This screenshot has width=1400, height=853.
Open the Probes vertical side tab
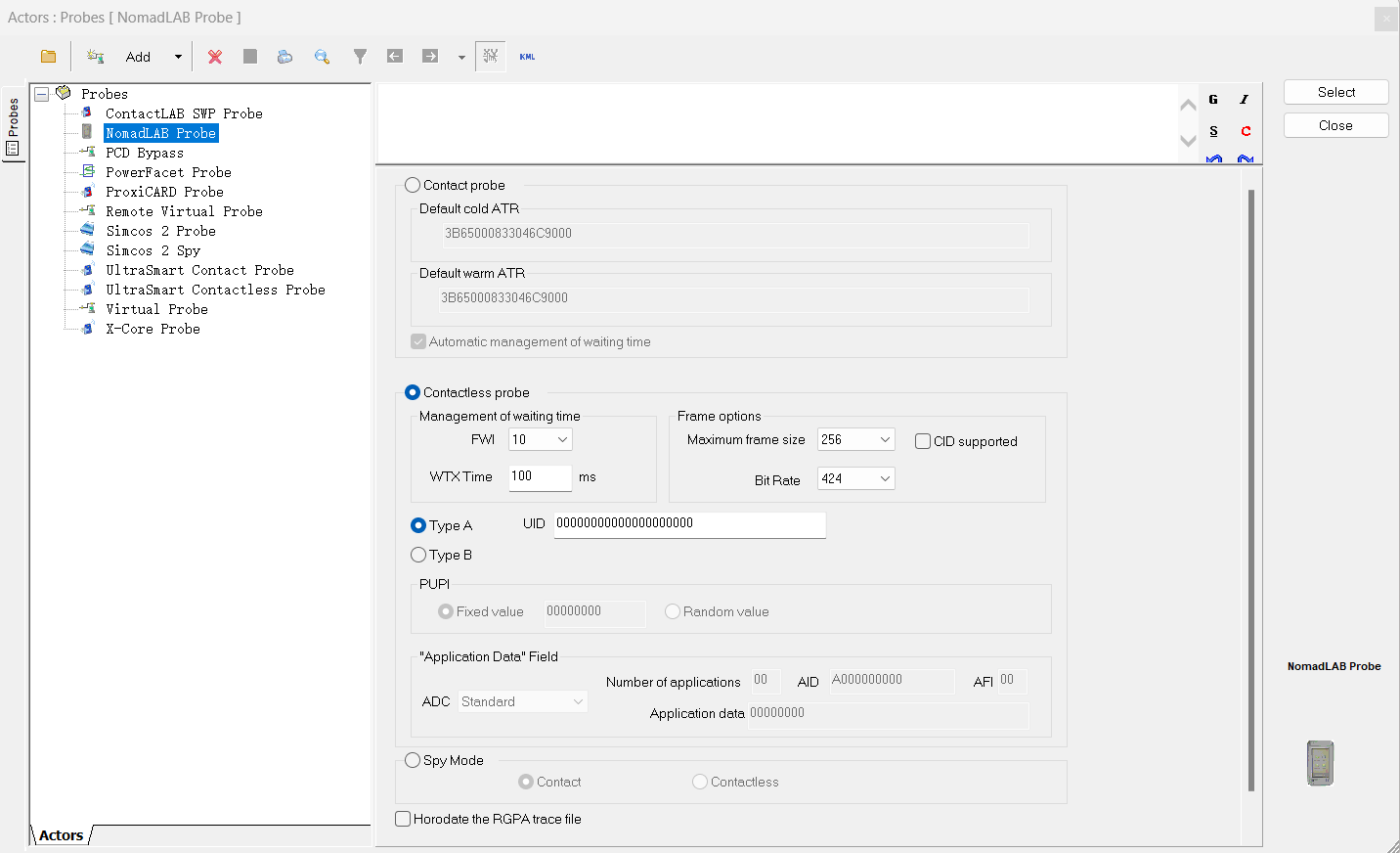13,125
